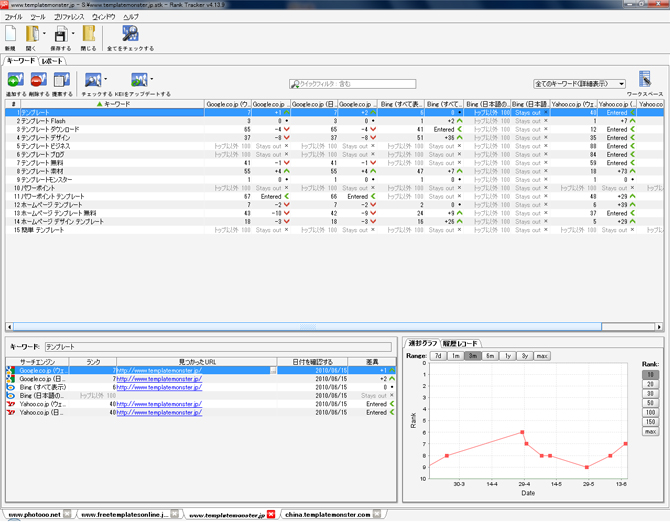This screenshot has width=670, height=522.
Task: Set graph range to 1y
Action: [x=508, y=356]
